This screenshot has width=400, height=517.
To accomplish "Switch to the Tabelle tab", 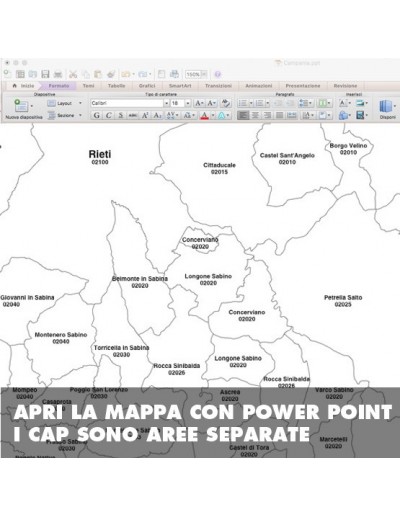I will 116,86.
